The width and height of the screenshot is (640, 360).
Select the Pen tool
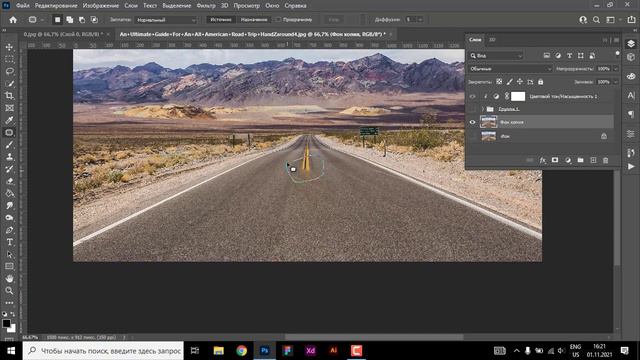click(9, 230)
